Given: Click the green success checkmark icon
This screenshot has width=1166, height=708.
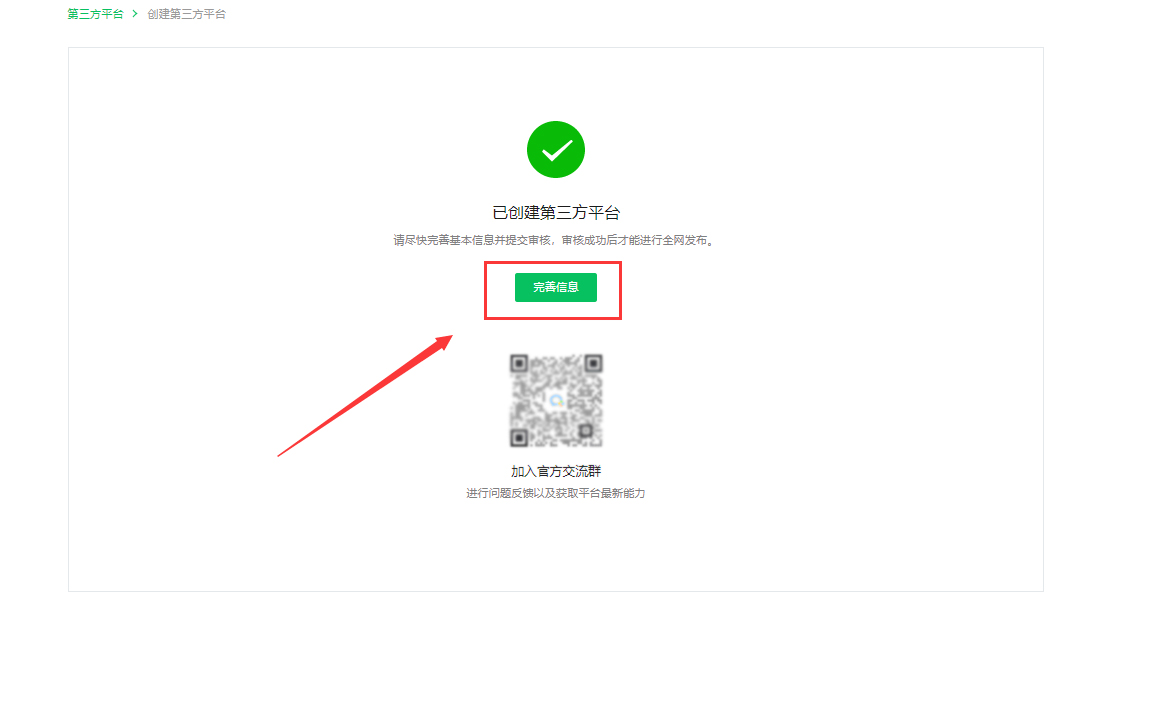Looking at the screenshot, I should pos(555,149).
